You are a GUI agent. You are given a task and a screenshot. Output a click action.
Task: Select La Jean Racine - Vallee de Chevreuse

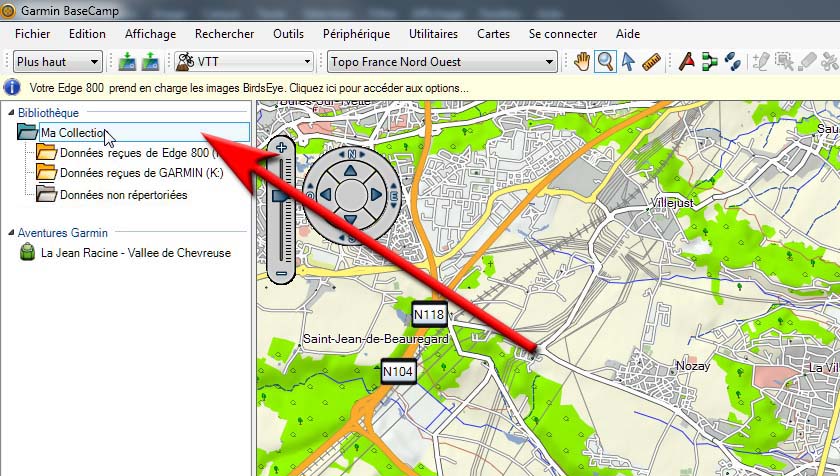(136, 253)
